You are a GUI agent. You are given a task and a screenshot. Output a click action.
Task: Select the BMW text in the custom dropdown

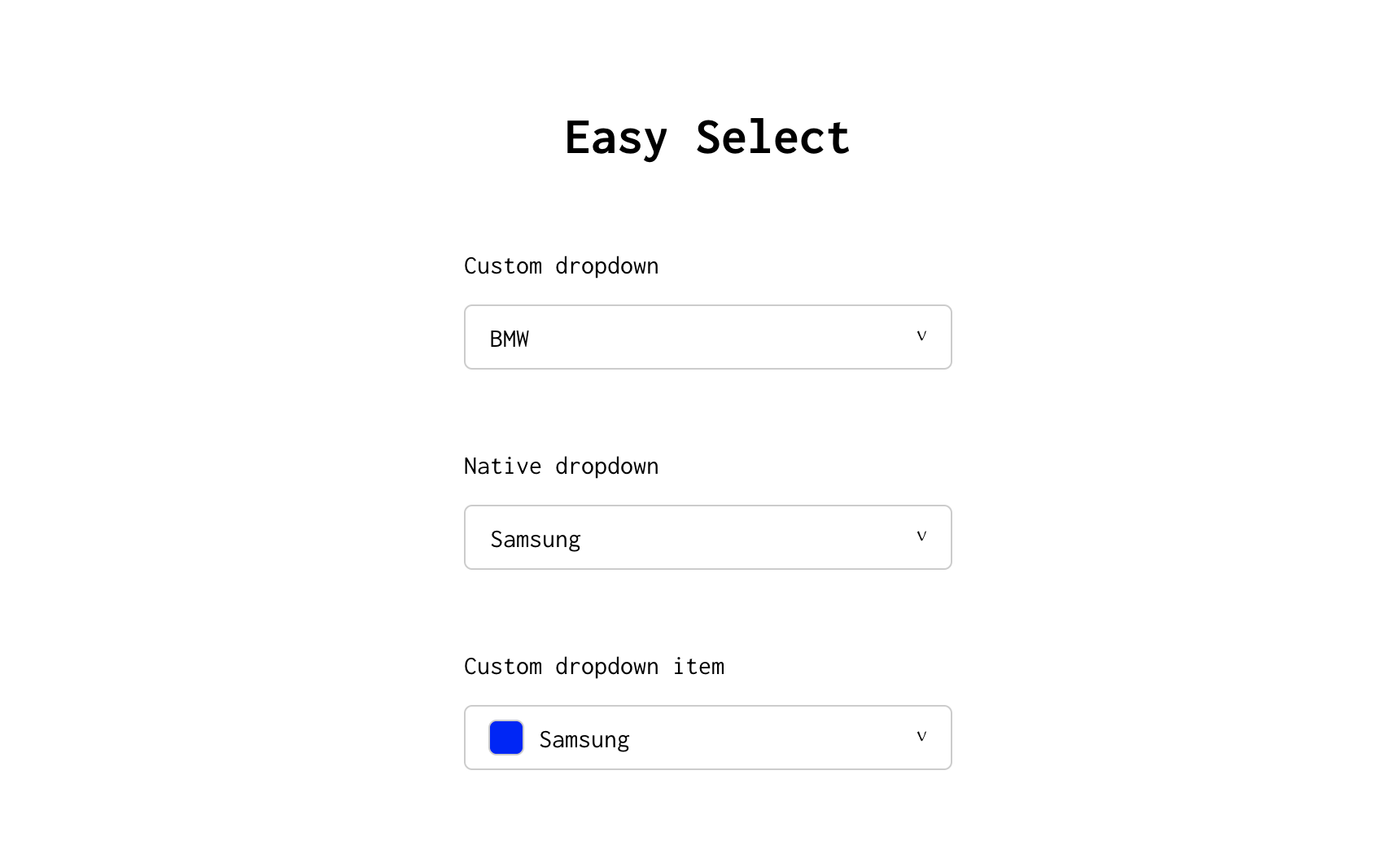point(509,337)
